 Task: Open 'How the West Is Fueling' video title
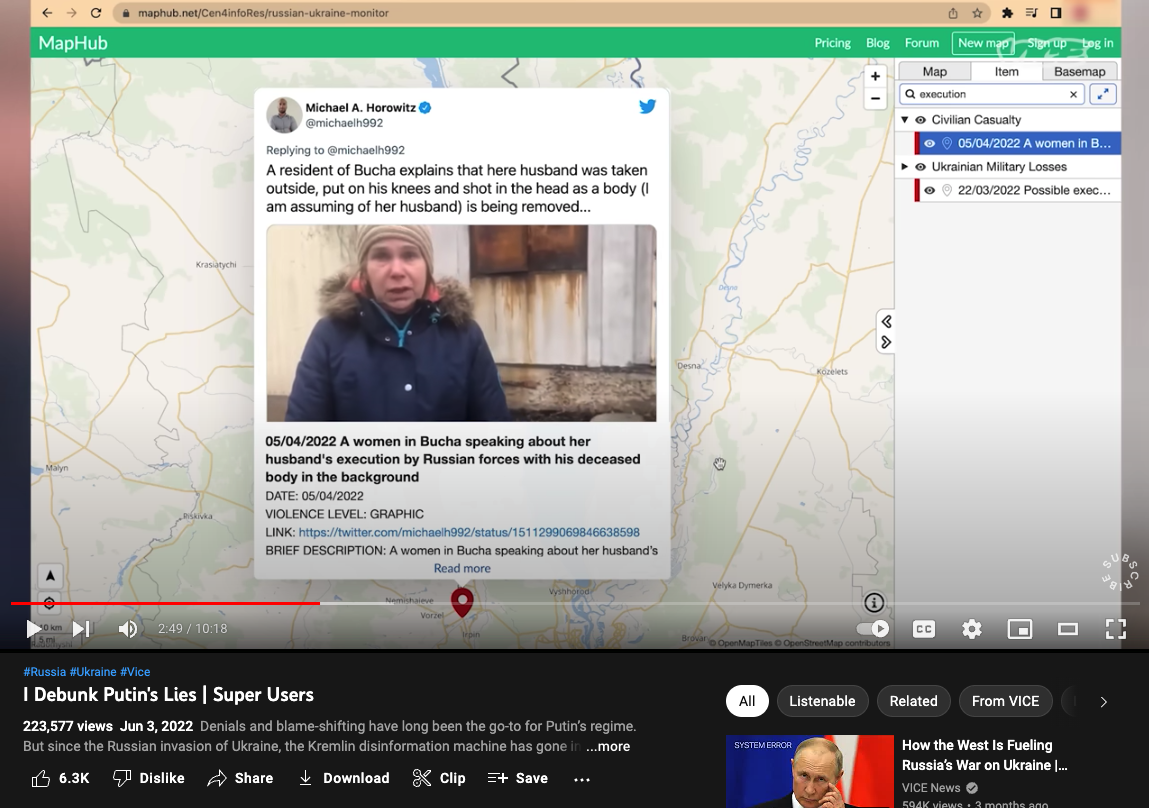[x=984, y=755]
